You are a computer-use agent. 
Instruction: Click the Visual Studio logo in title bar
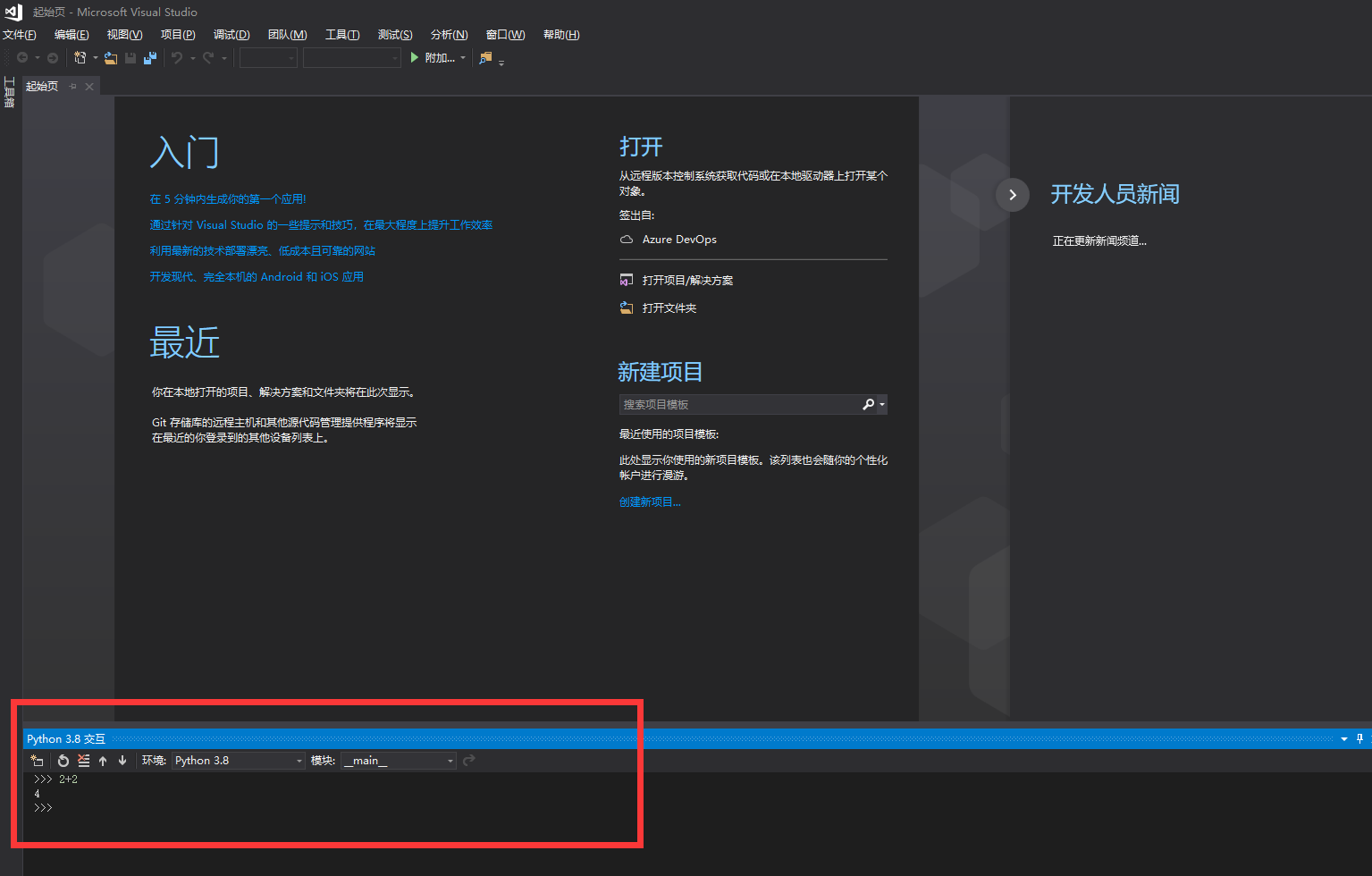(13, 12)
